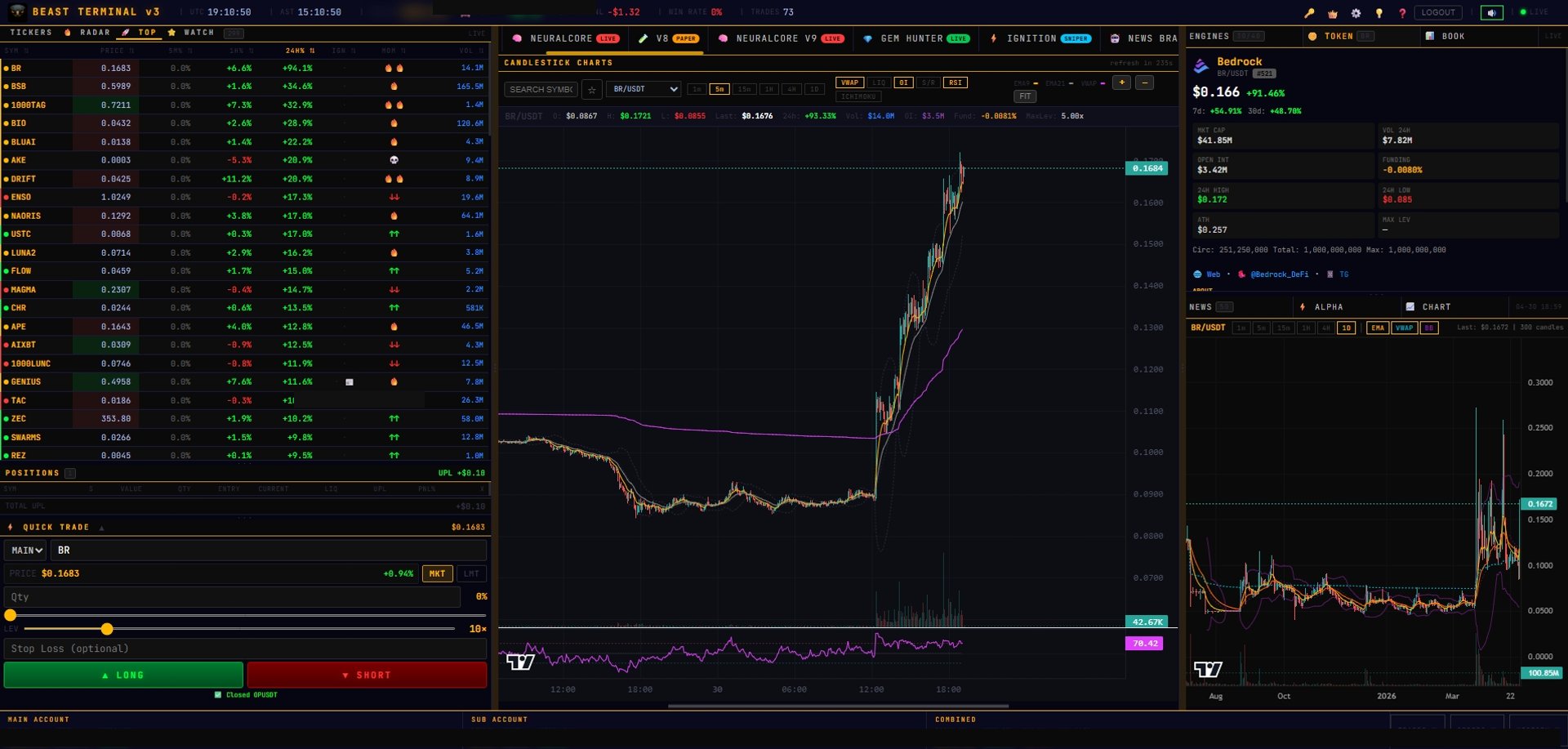Open the settings gear icon in top bar
The width and height of the screenshot is (1568, 749).
pyautogui.click(x=1355, y=11)
